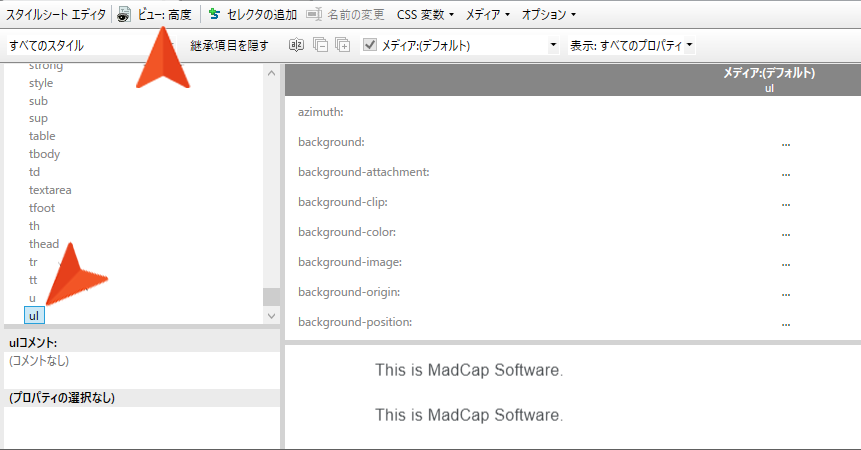Select the thead selector in the list

[x=44, y=244]
